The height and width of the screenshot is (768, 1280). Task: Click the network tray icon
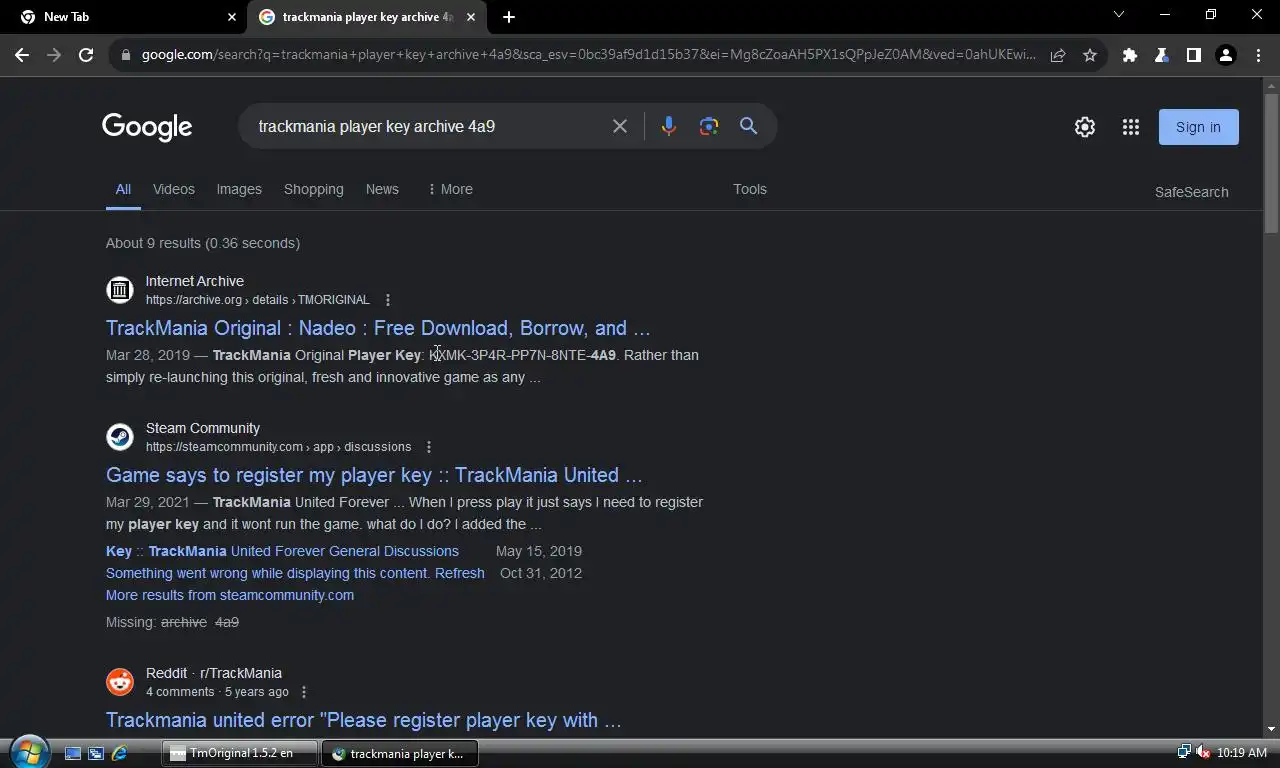(1184, 753)
